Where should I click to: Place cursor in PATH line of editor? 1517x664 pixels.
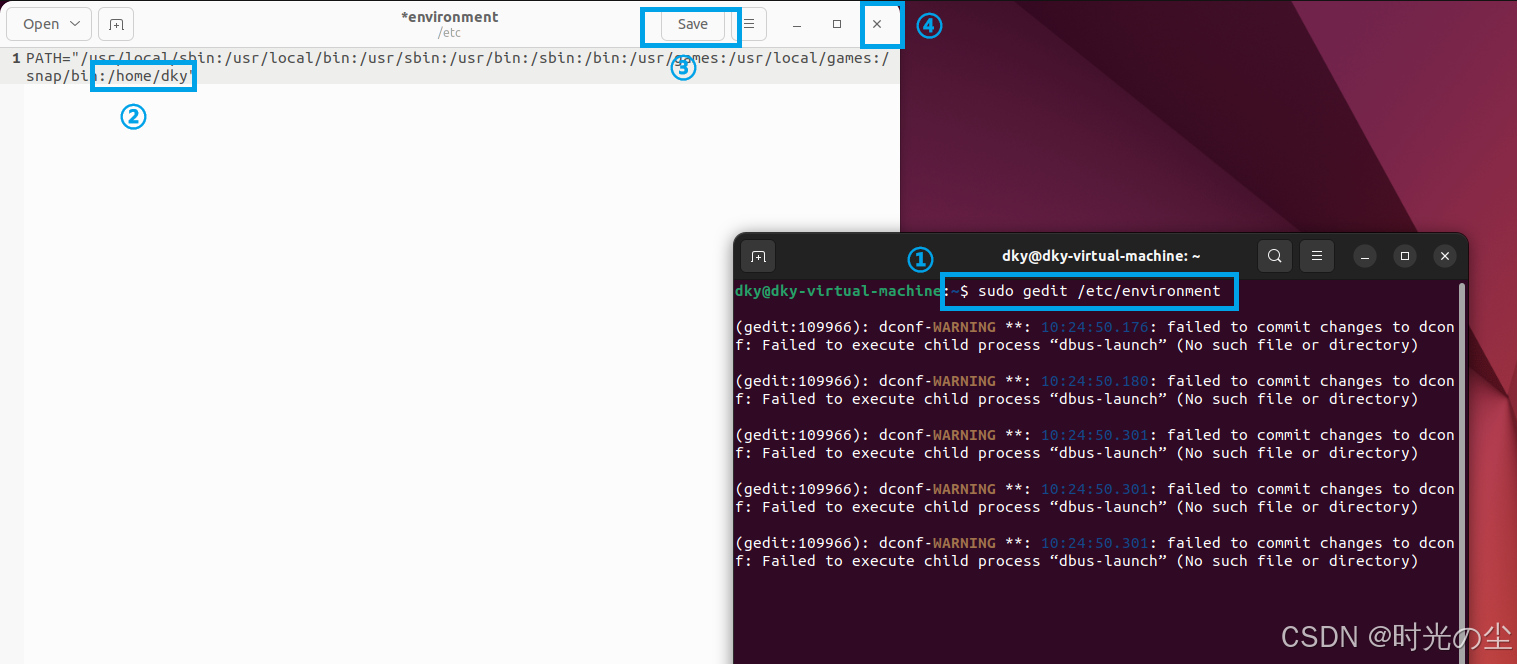[x=457, y=66]
